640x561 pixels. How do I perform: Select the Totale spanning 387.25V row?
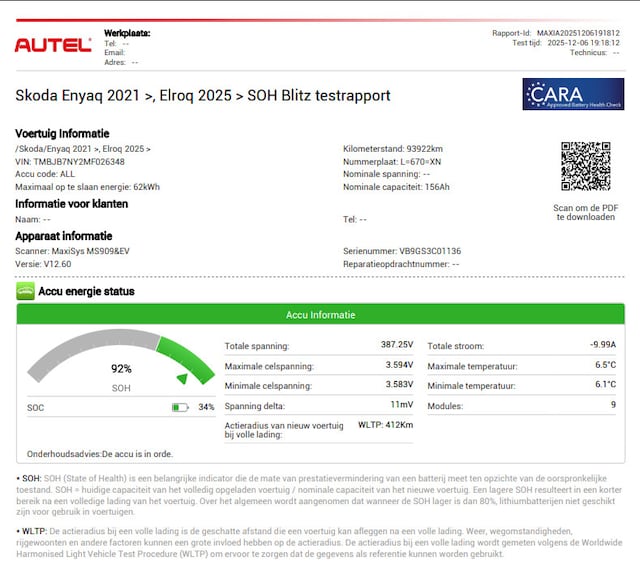point(318,345)
